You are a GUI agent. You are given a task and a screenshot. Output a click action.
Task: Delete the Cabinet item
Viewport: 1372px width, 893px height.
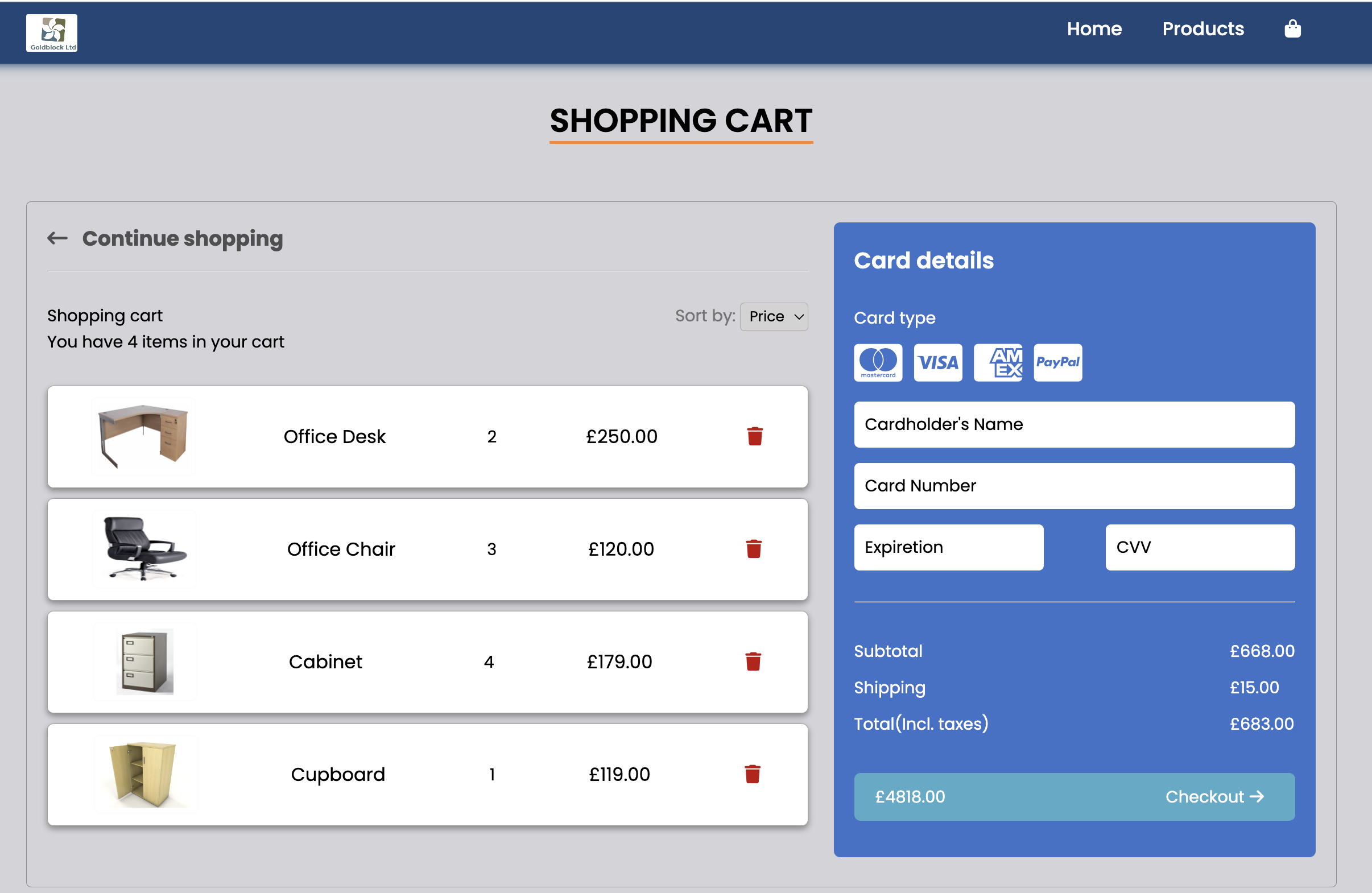click(x=753, y=662)
